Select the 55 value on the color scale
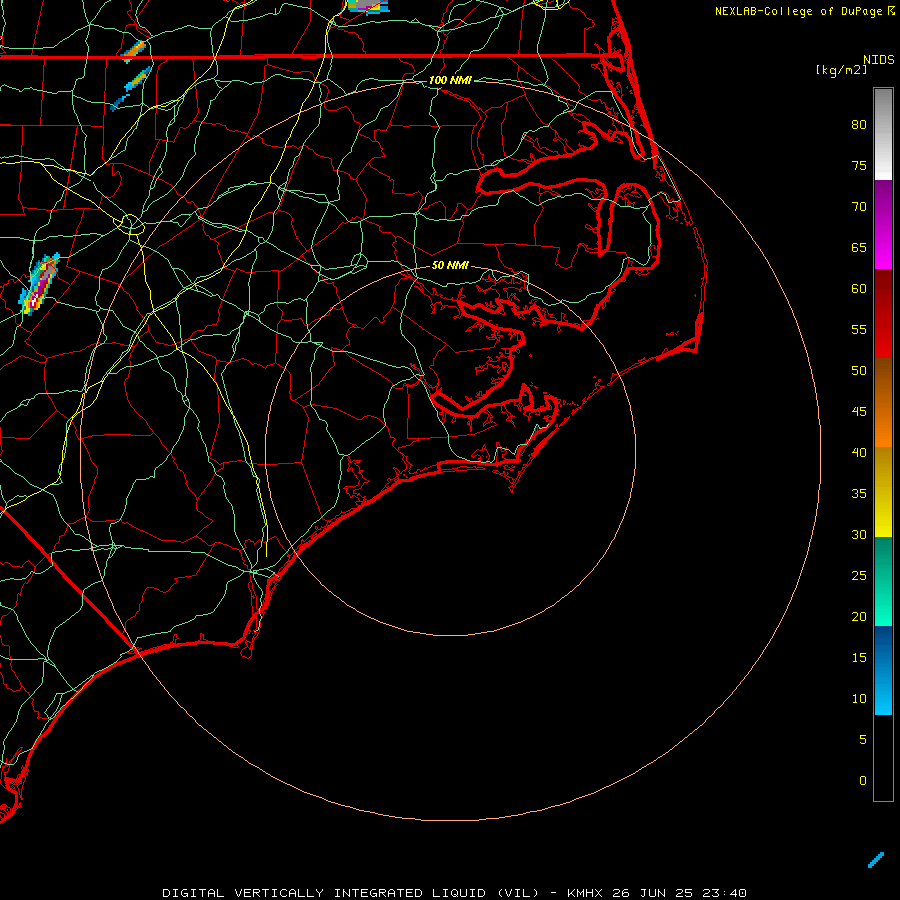 tap(859, 330)
